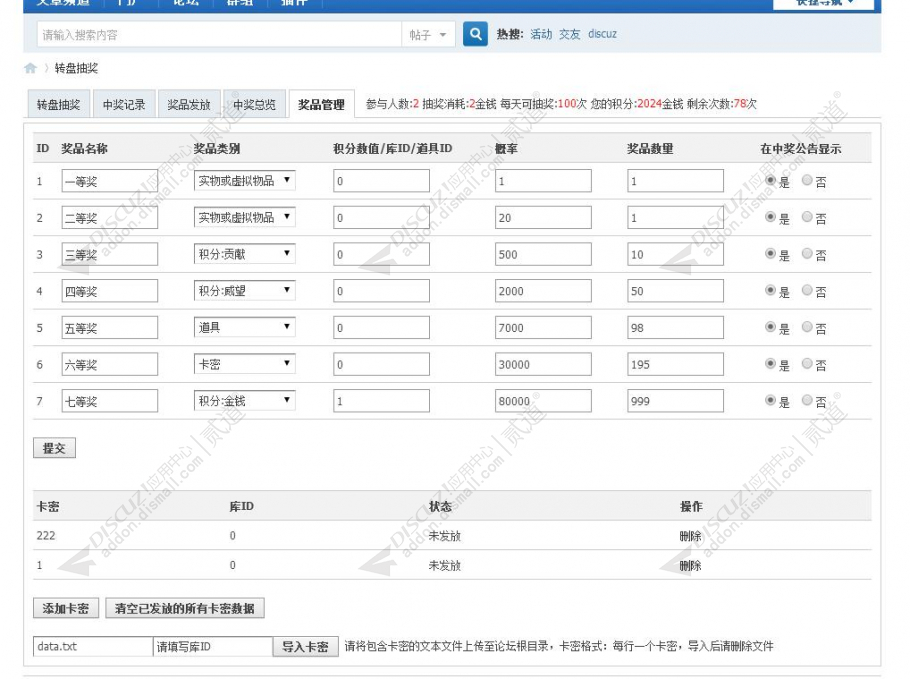Open the 卡密 dropdown for 六等奖
Screen dimensions: 910x679
click(244, 364)
